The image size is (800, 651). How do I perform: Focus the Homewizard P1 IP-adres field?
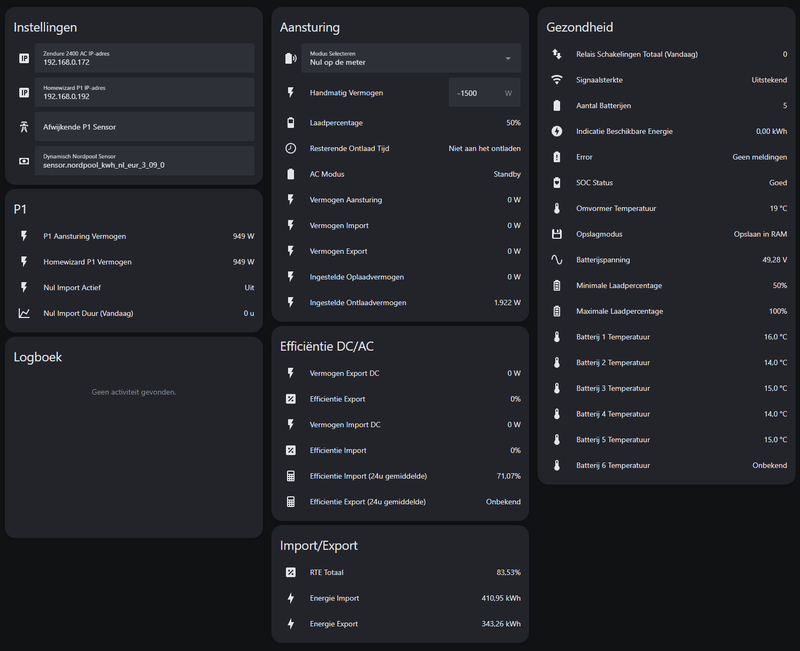coord(144,93)
